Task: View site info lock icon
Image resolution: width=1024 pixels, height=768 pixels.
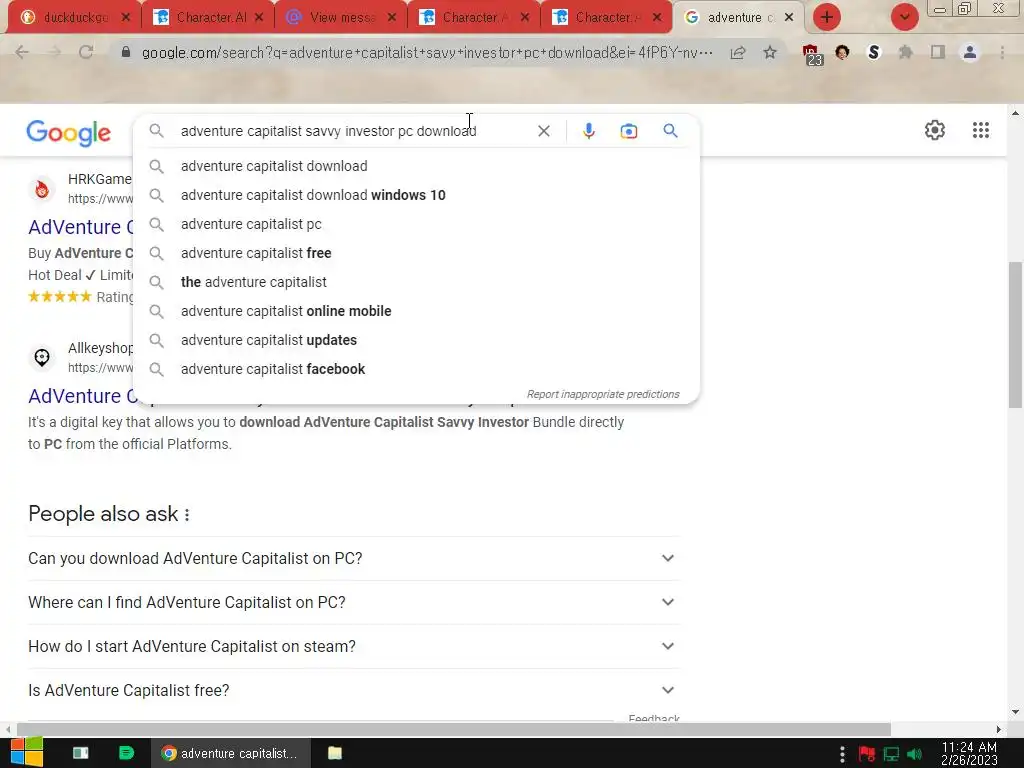Action: [x=126, y=52]
